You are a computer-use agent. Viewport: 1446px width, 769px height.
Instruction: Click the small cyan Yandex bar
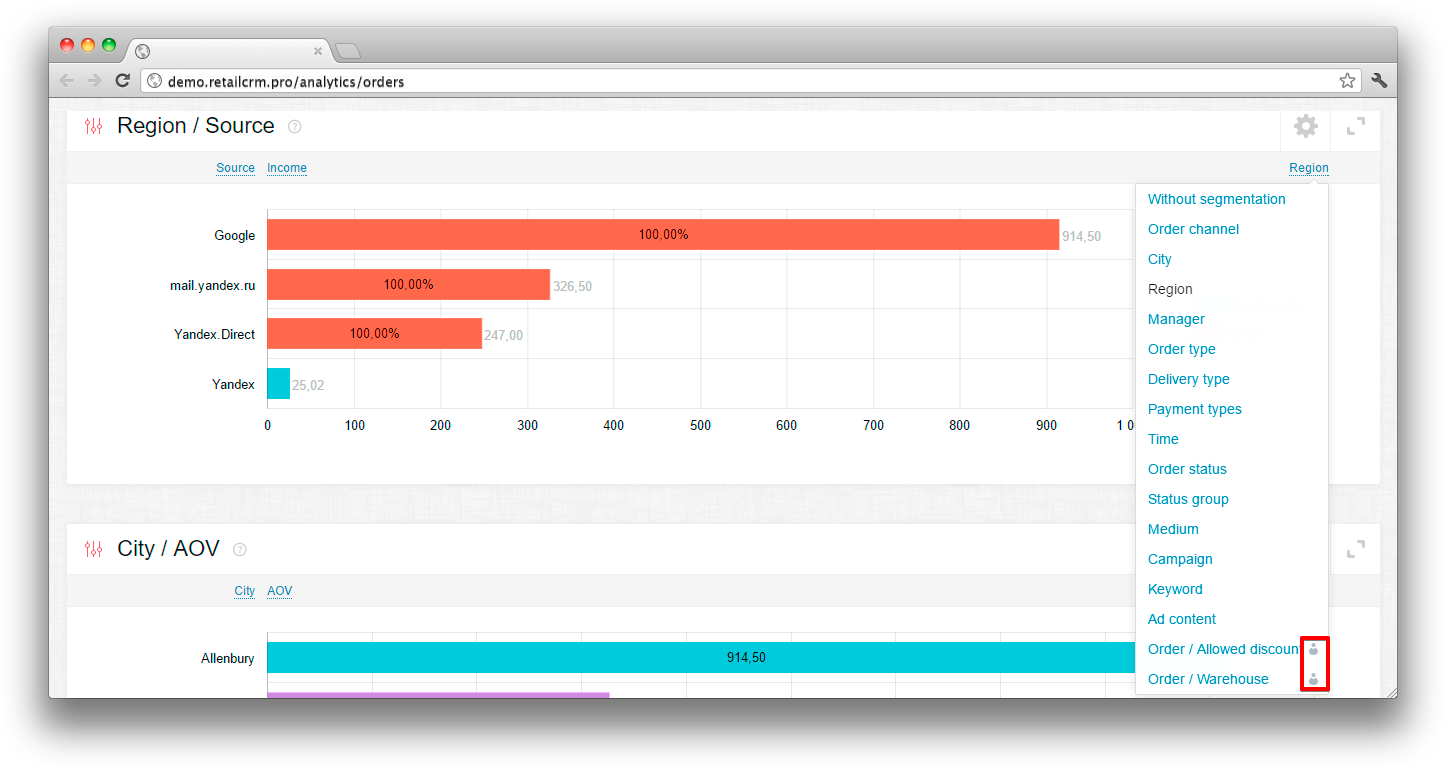278,384
